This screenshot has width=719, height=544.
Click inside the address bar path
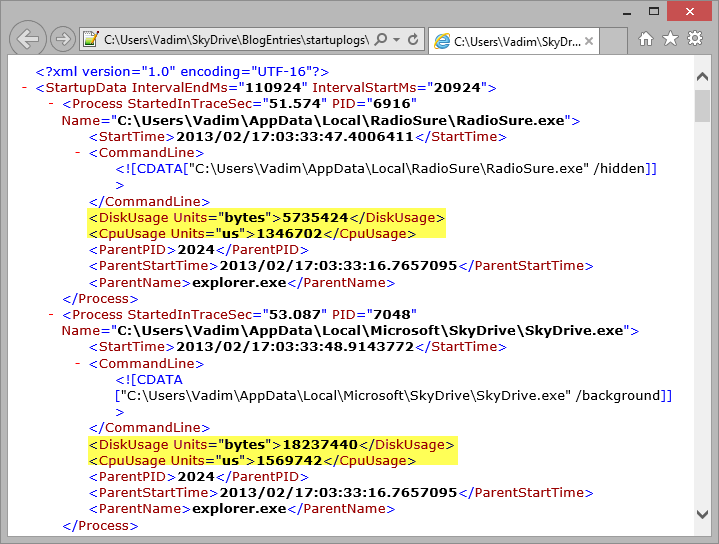click(236, 40)
